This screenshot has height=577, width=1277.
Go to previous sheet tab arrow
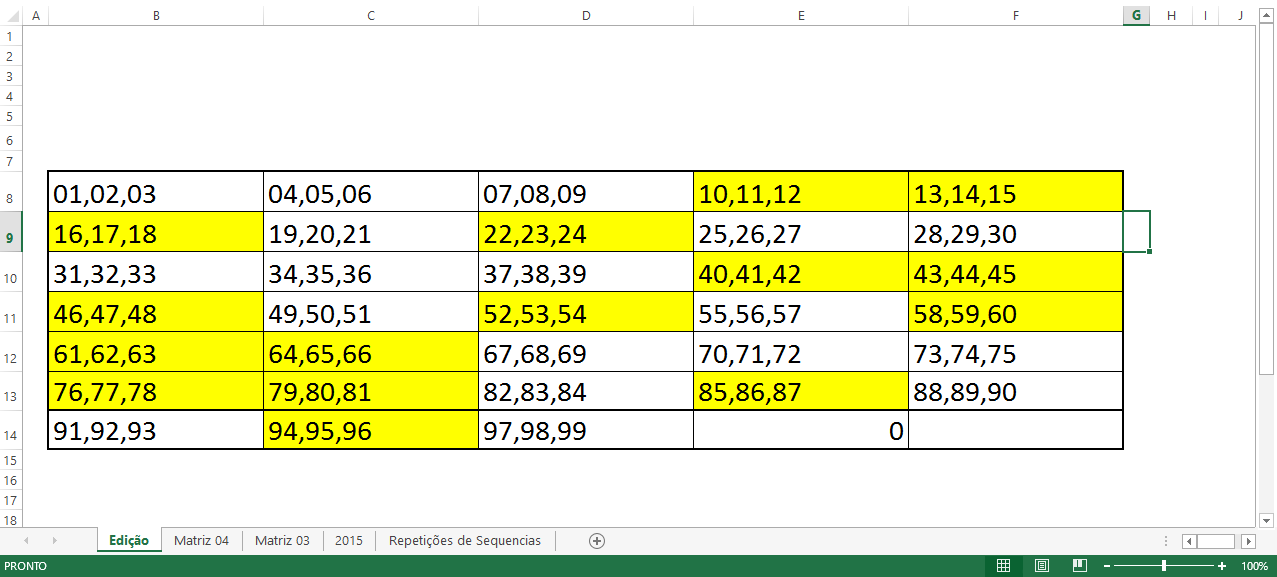26,540
